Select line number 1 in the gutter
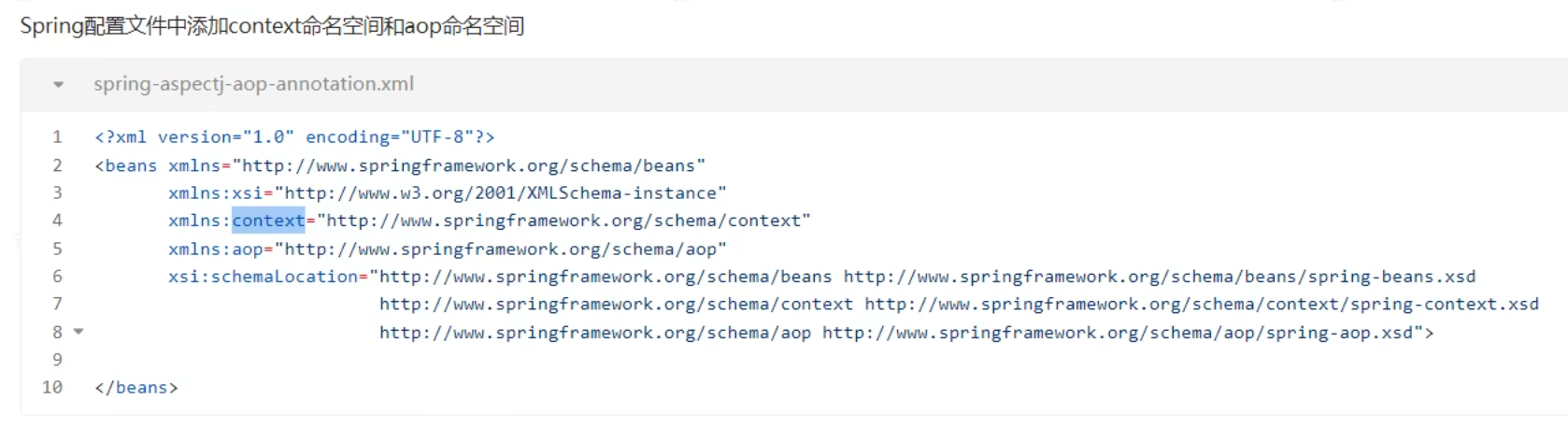 [57, 137]
